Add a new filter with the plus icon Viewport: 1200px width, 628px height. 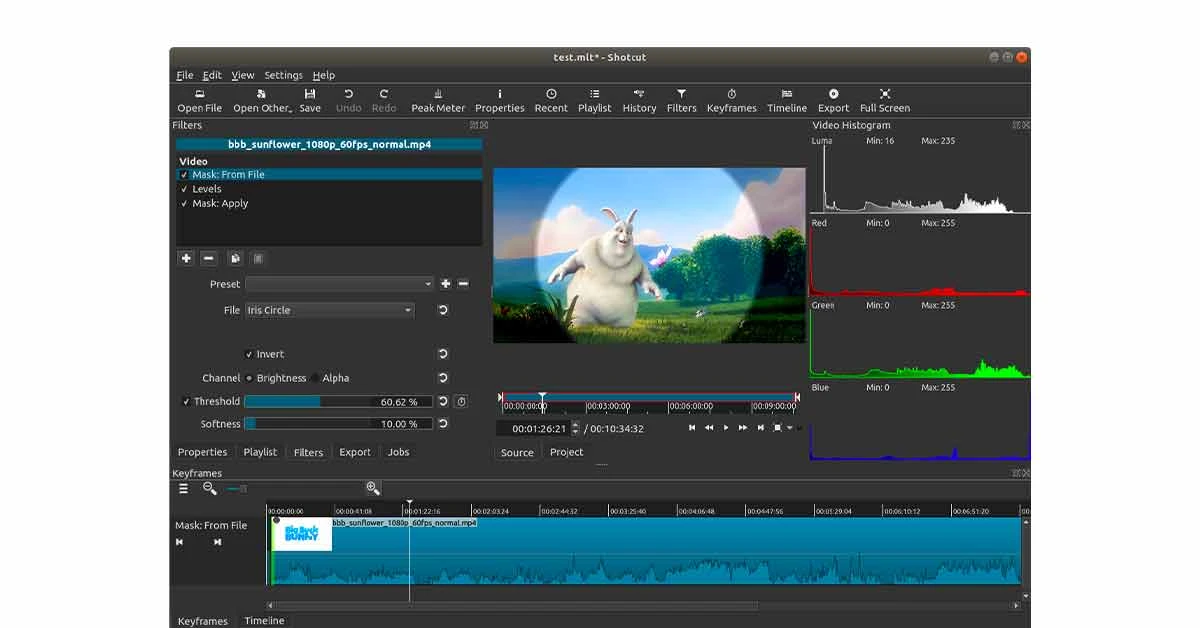[186, 258]
